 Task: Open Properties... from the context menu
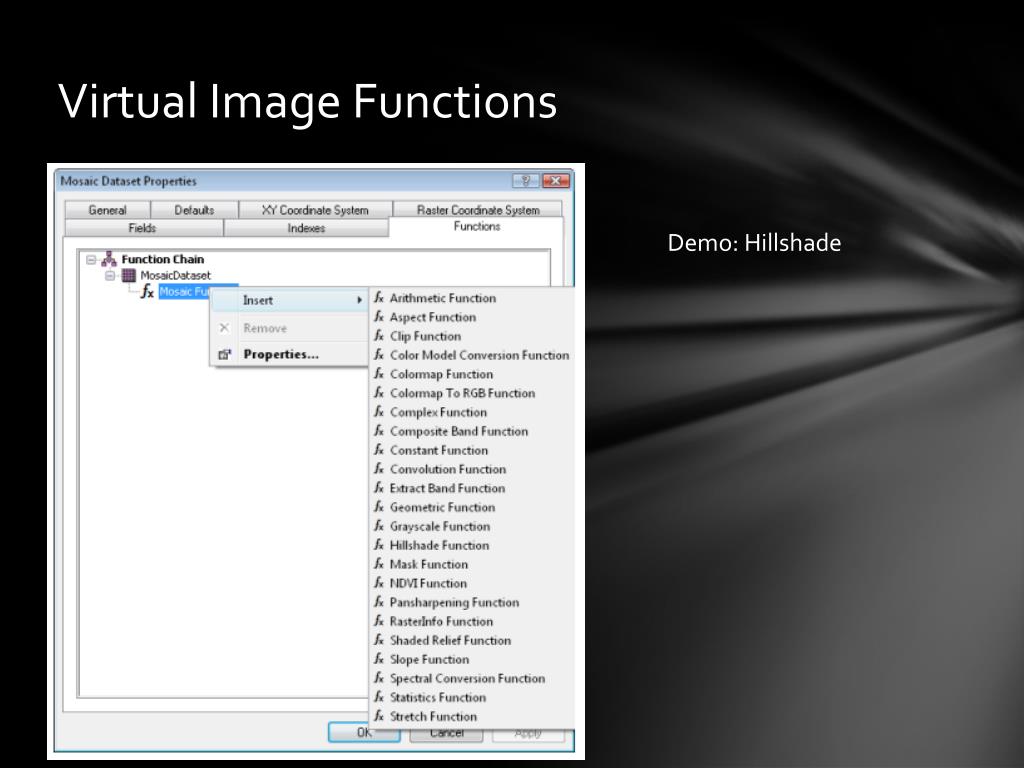click(289, 354)
